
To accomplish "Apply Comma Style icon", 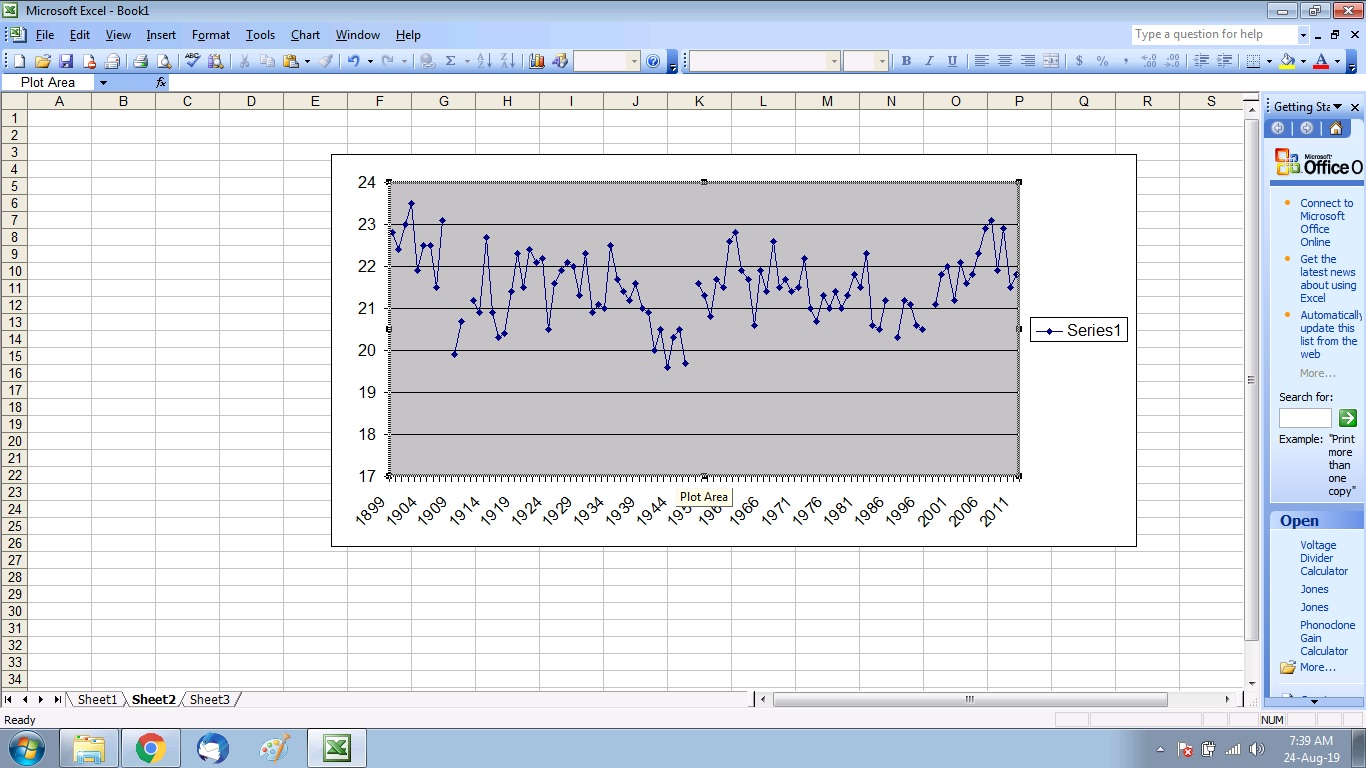I will (x=1126, y=61).
